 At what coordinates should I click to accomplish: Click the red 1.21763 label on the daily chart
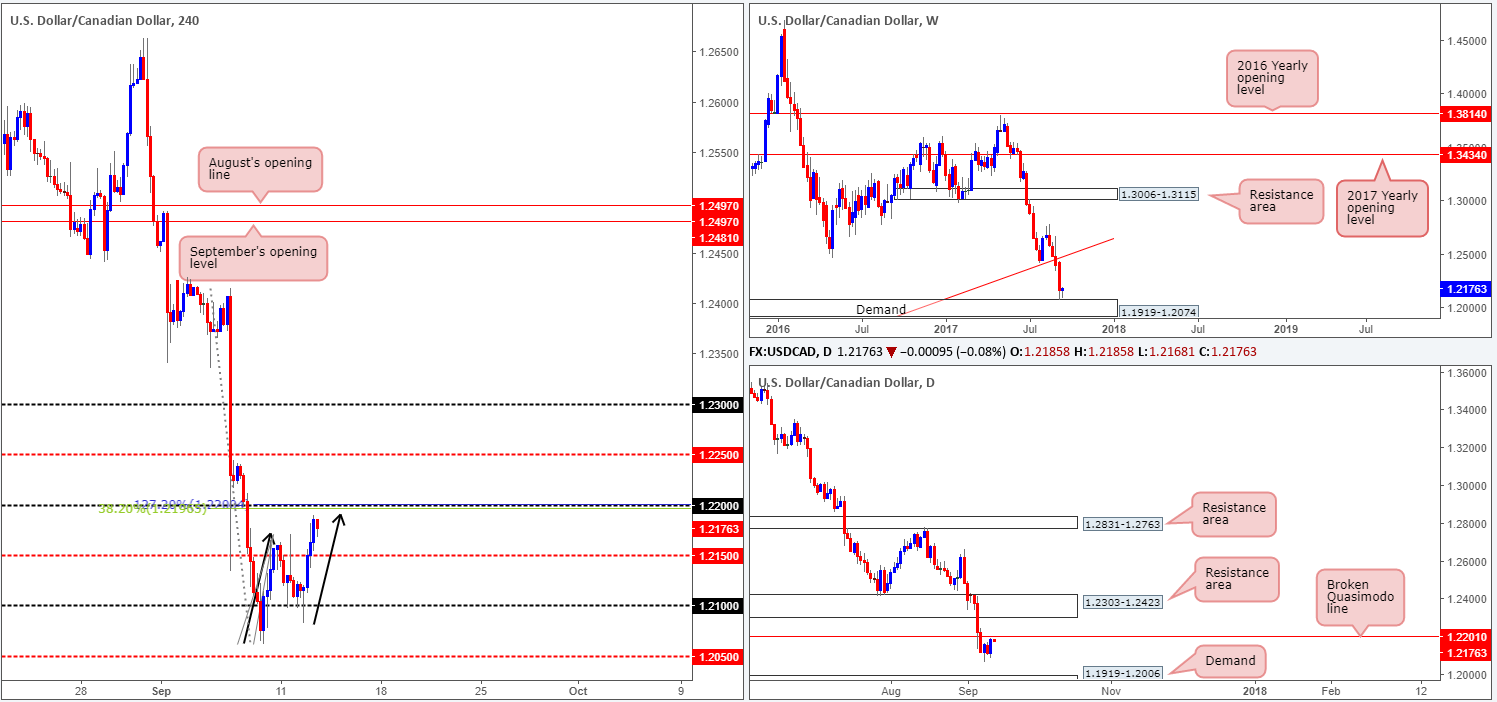pyautogui.click(x=1467, y=653)
